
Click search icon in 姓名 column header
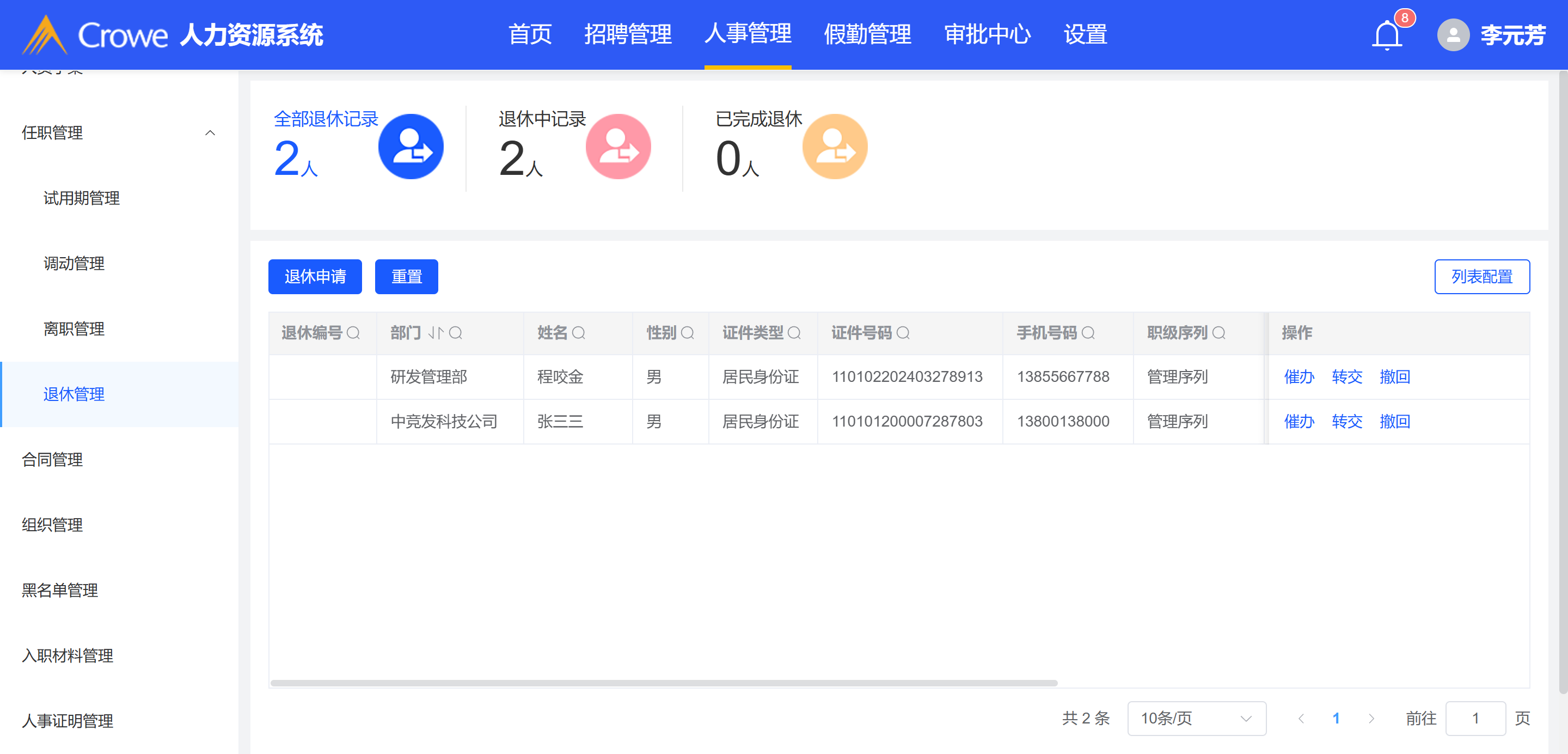pos(579,332)
